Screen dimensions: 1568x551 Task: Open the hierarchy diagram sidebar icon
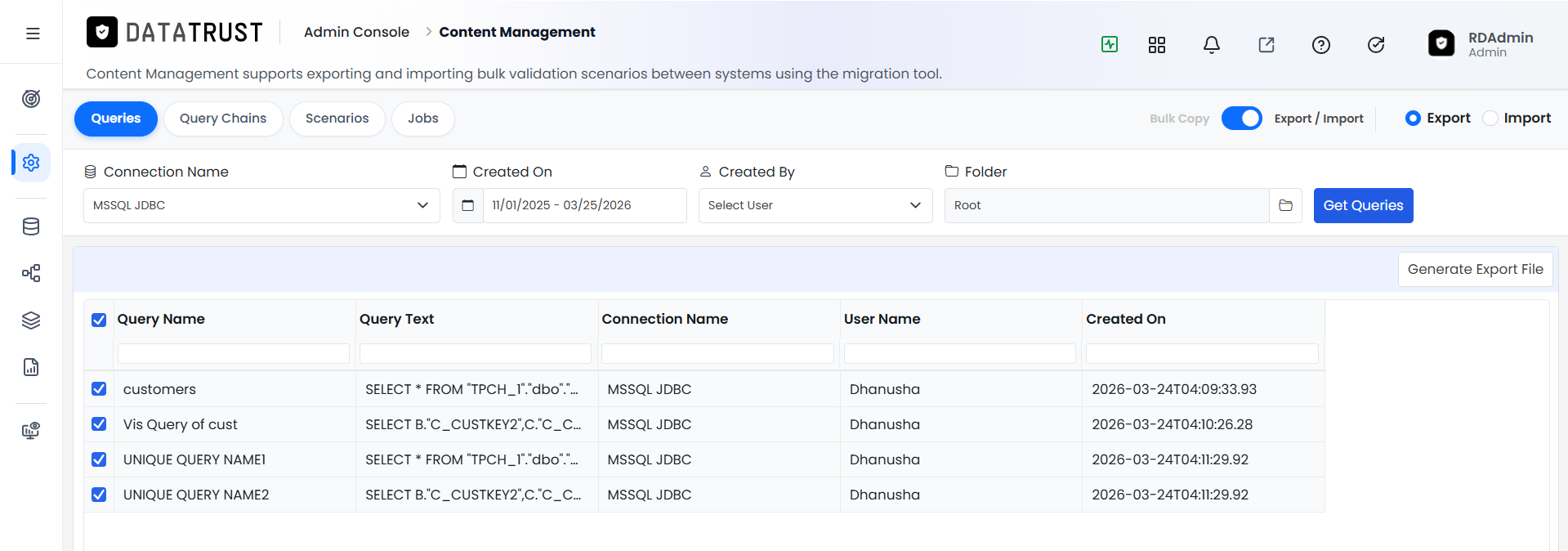click(31, 273)
